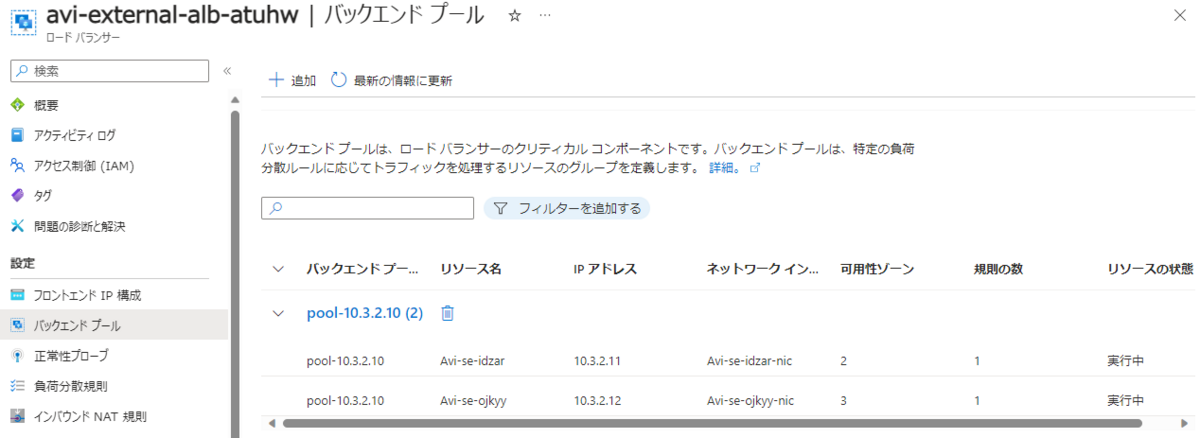Sort by リソースの状態 column header
The width and height of the screenshot is (1200, 438).
(x=1151, y=269)
